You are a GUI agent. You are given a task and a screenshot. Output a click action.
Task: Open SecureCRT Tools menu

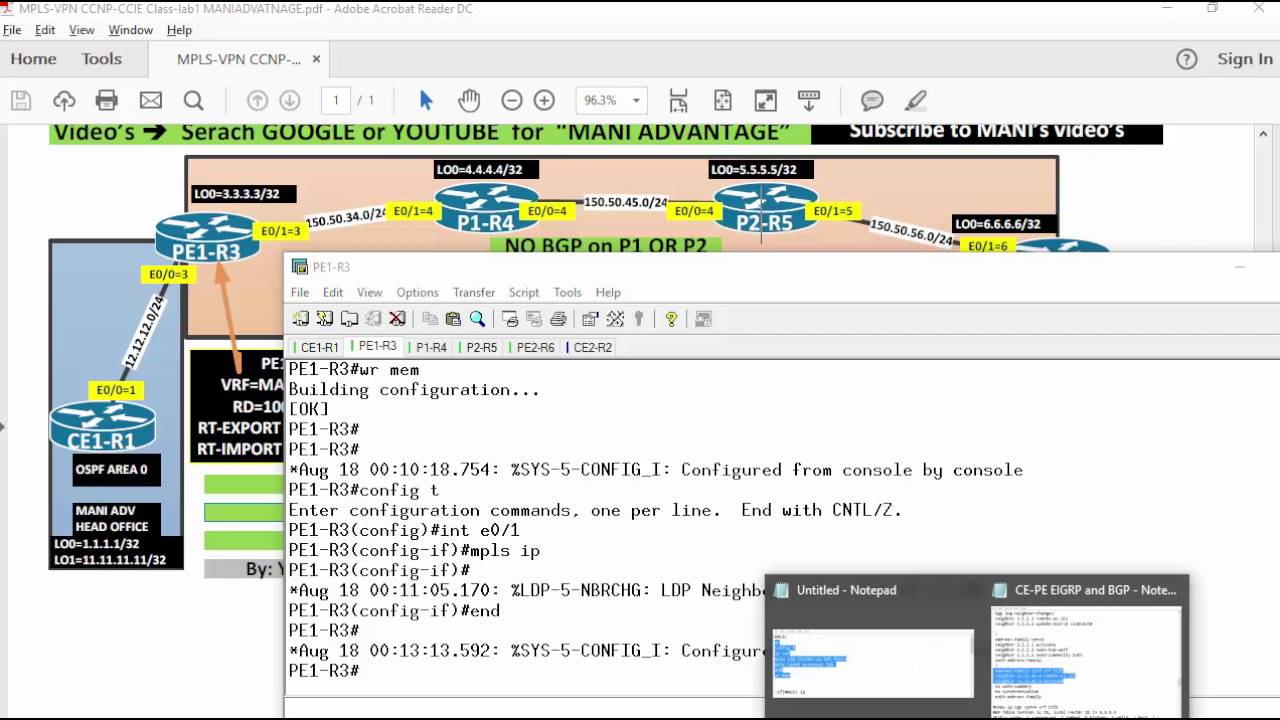(x=567, y=292)
